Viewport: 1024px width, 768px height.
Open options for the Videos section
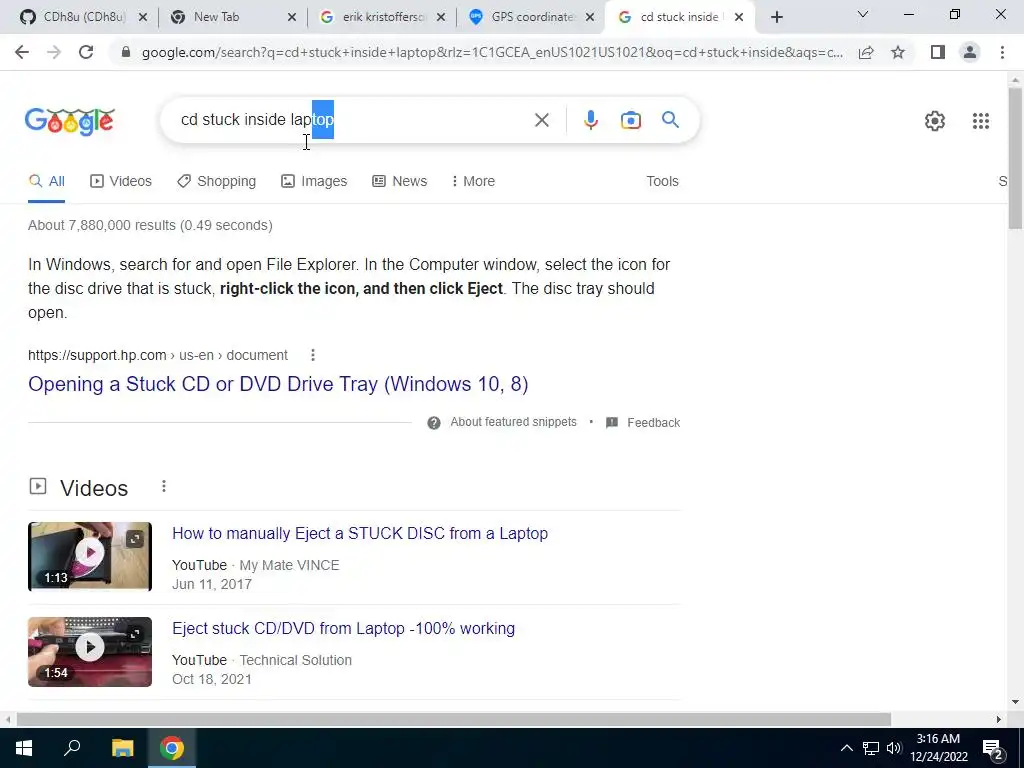(164, 487)
